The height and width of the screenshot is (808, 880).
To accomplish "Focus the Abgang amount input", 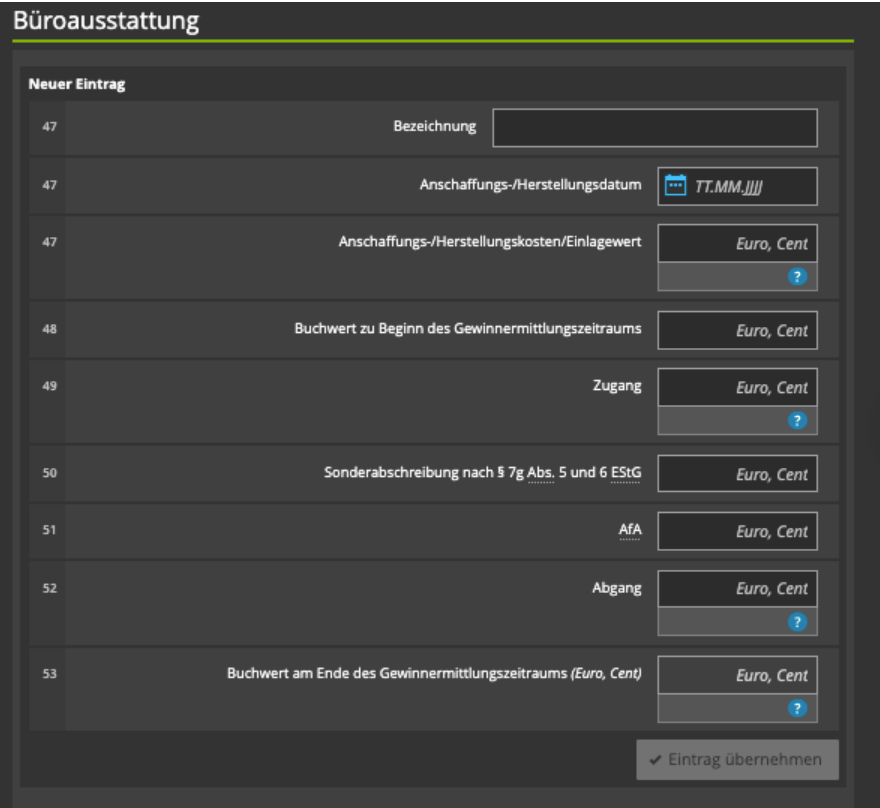I will (x=737, y=589).
